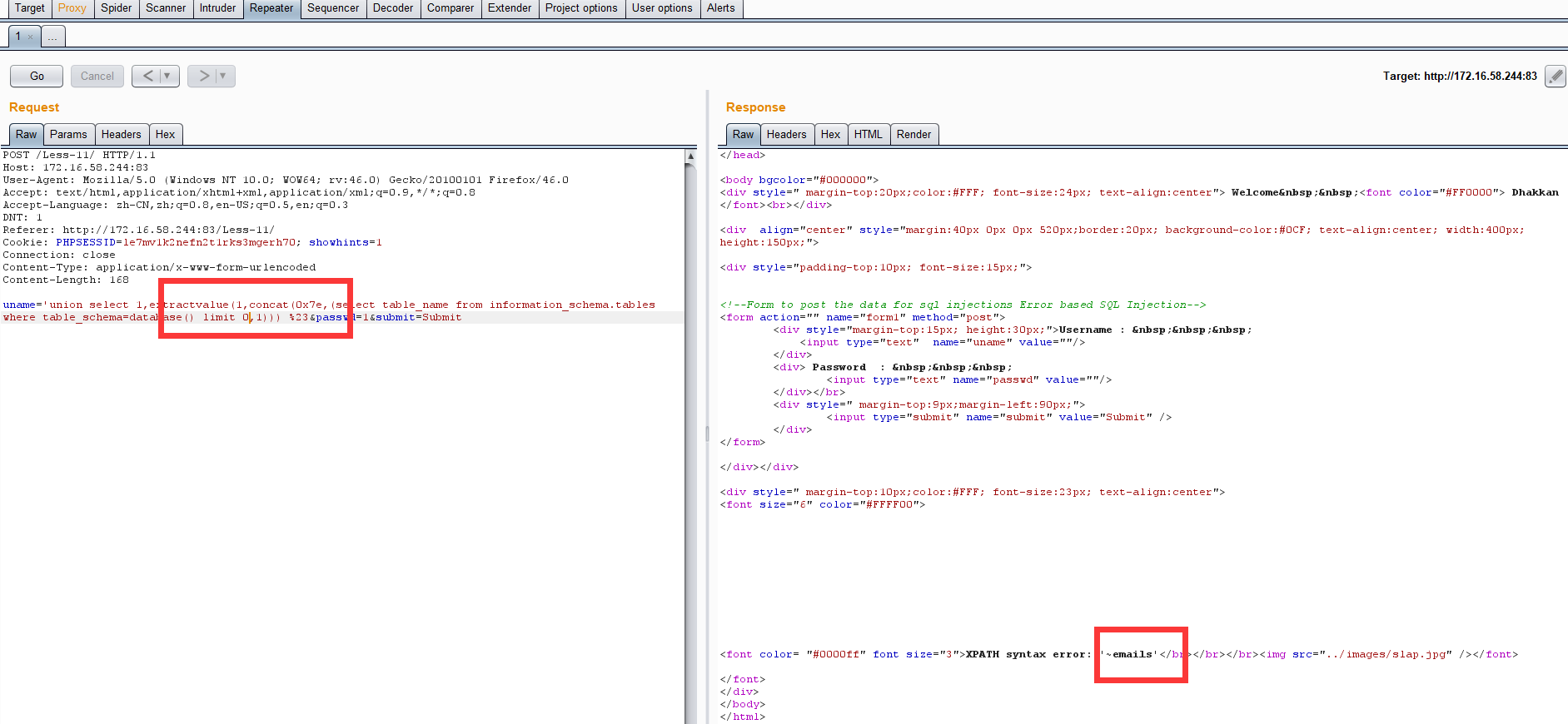Image resolution: width=1568 pixels, height=724 pixels.
Task: Click the Content-Length: 168 header line
Action: (x=66, y=280)
